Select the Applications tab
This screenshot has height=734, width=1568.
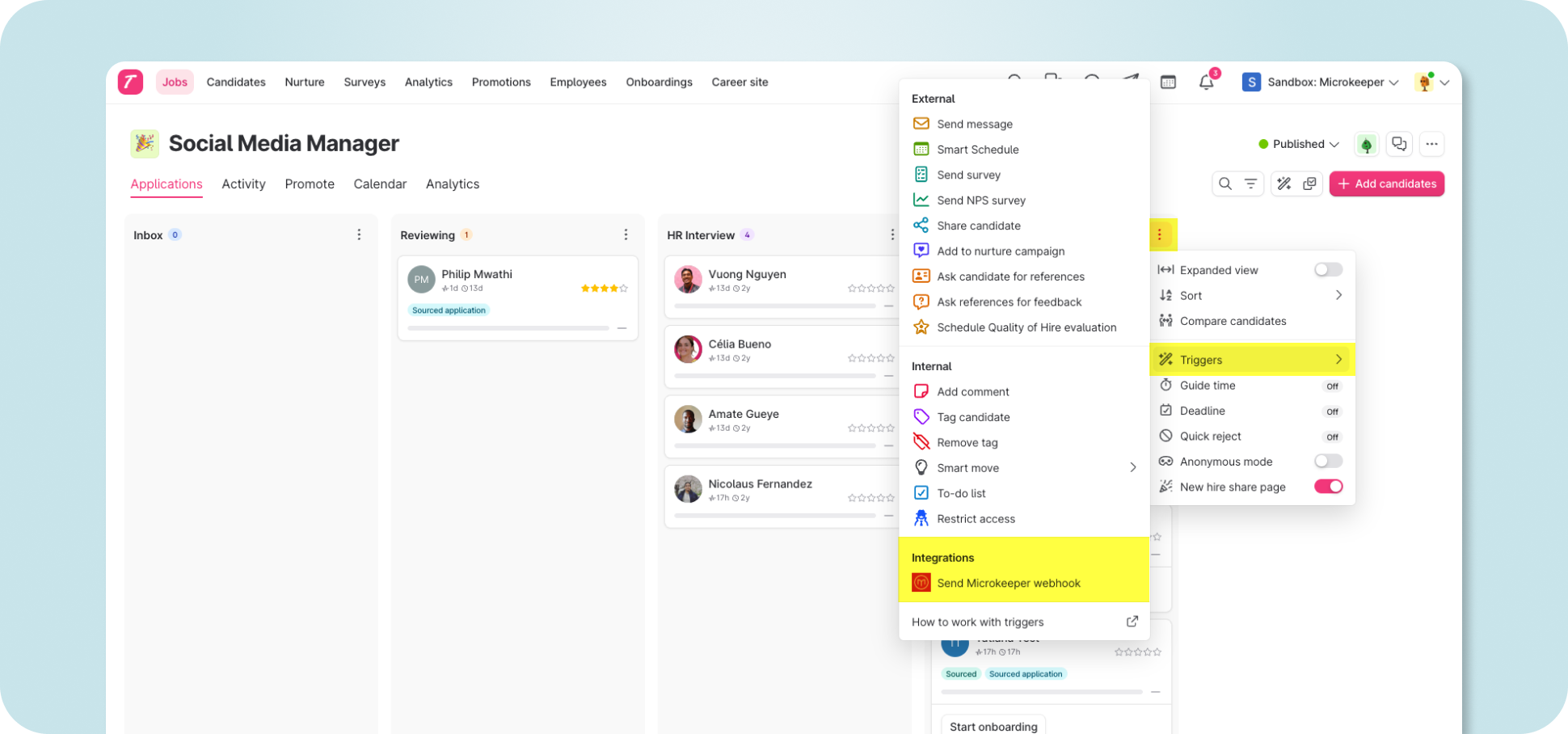166,183
